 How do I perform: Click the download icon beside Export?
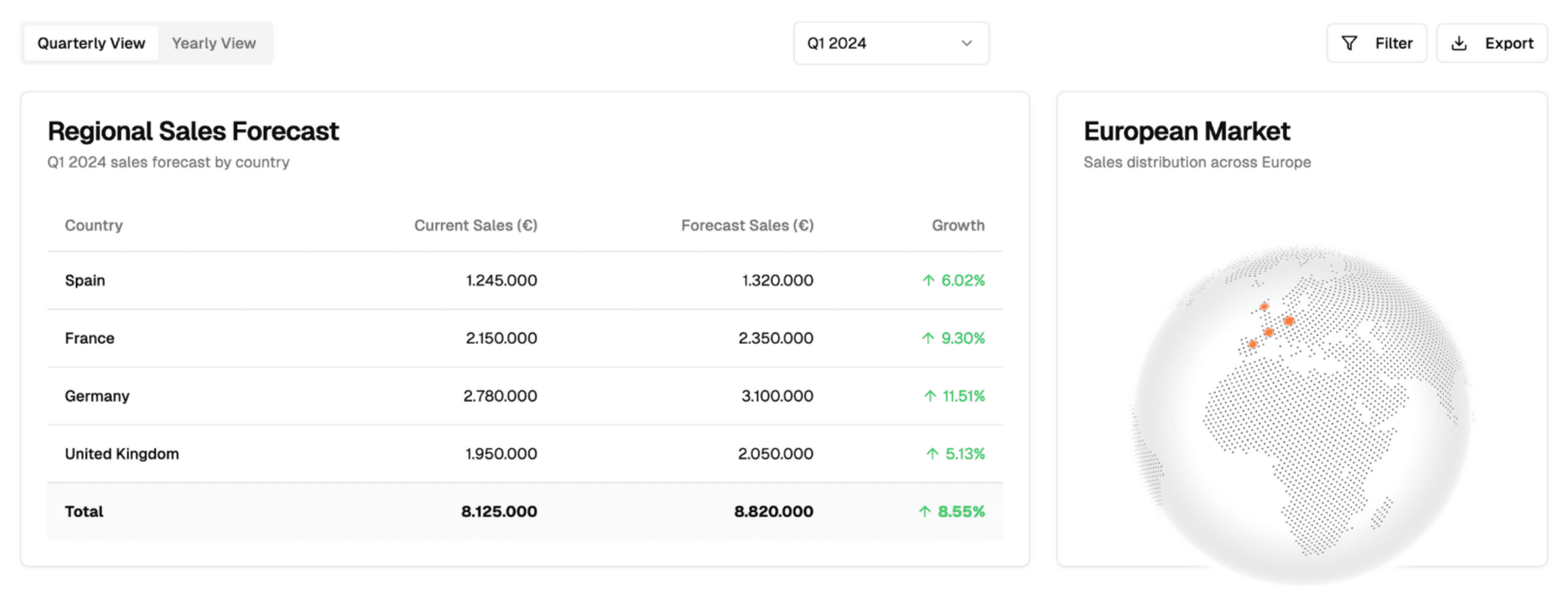[x=1459, y=43]
